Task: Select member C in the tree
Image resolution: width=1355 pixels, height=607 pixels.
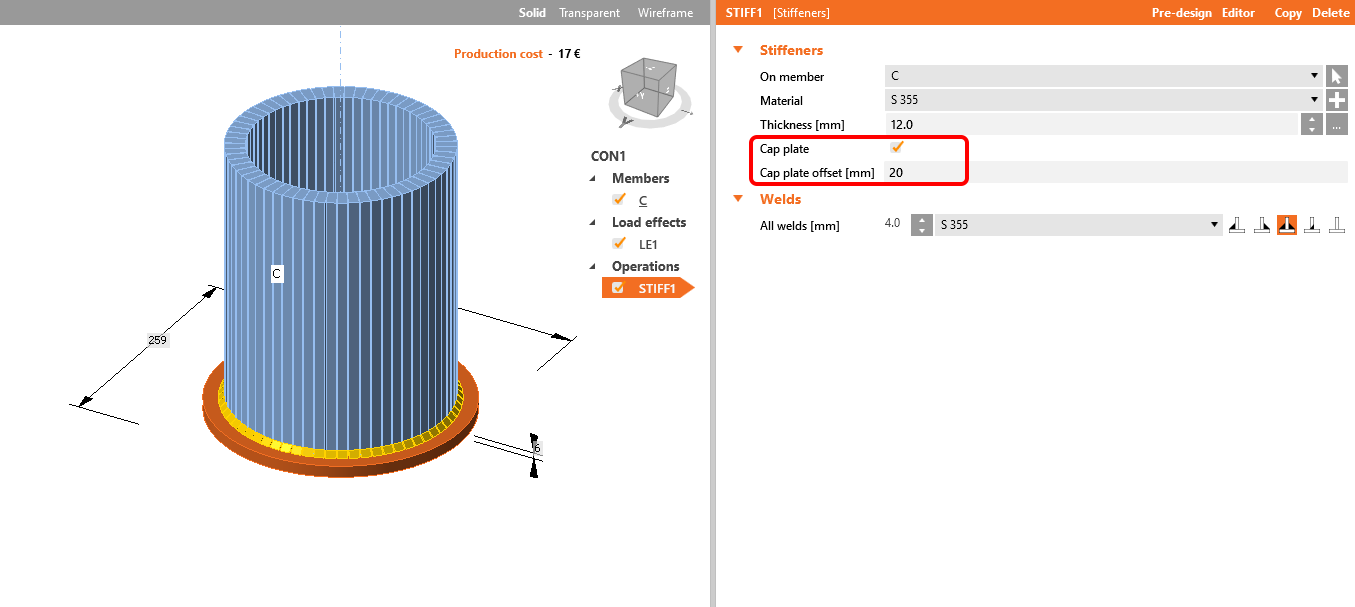Action: click(x=643, y=200)
